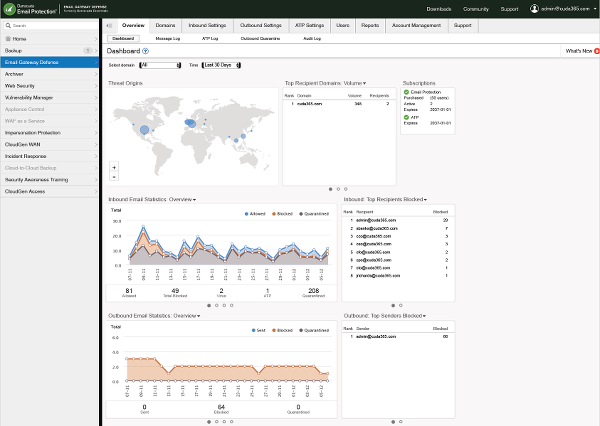Image resolution: width=600 pixels, height=426 pixels.
Task: Open Email Gateway Defense in sidebar
Action: pos(49,62)
